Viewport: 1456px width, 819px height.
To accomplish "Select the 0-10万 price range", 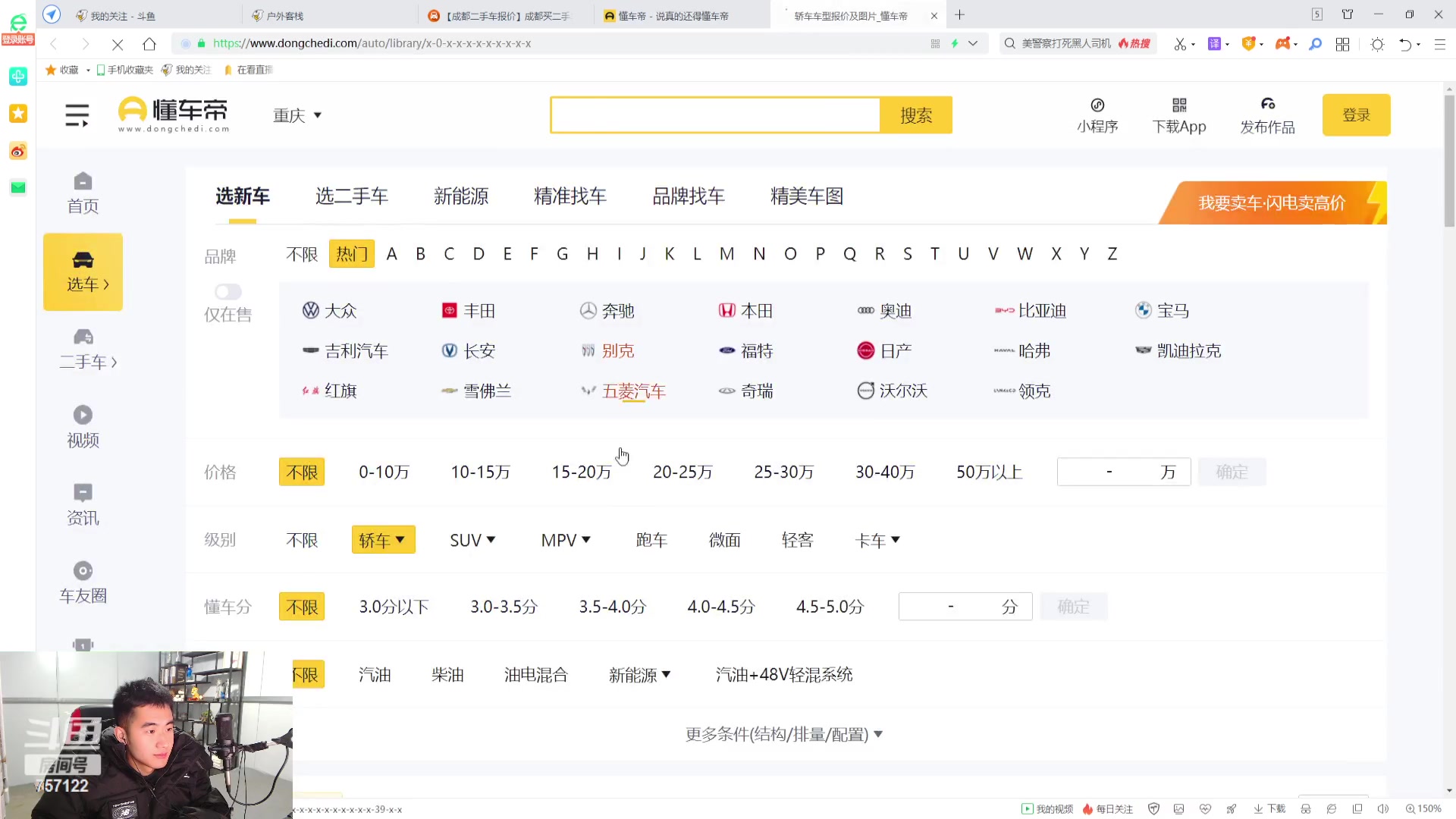I will point(384,472).
